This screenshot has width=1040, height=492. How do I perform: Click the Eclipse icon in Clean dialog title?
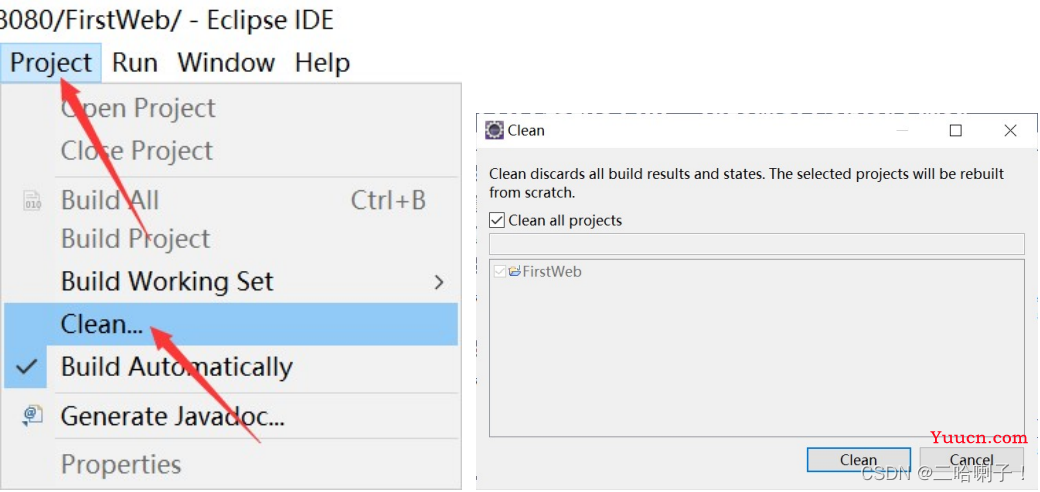click(x=495, y=130)
